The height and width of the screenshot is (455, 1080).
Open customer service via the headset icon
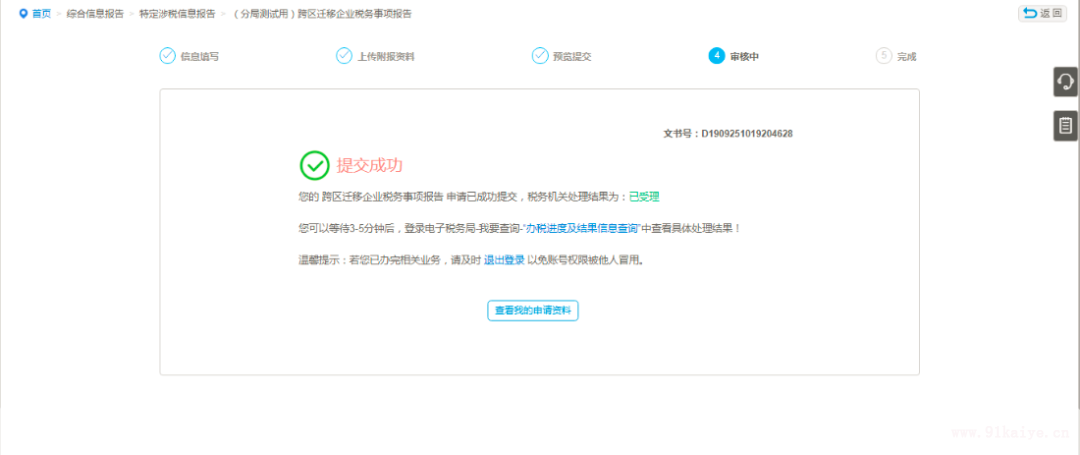[1065, 82]
